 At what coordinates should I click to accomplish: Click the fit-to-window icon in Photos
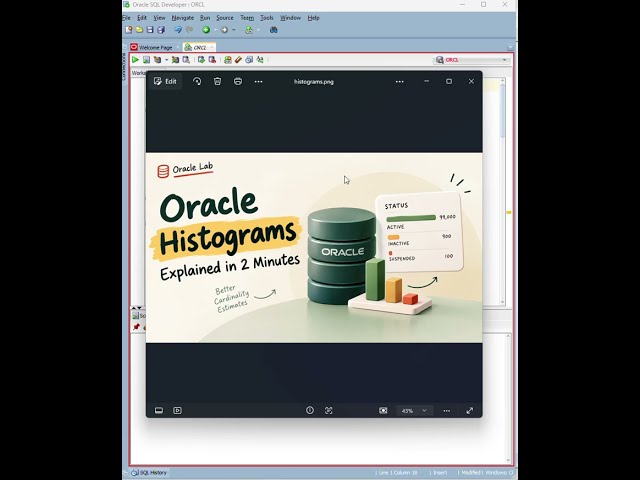coord(383,411)
